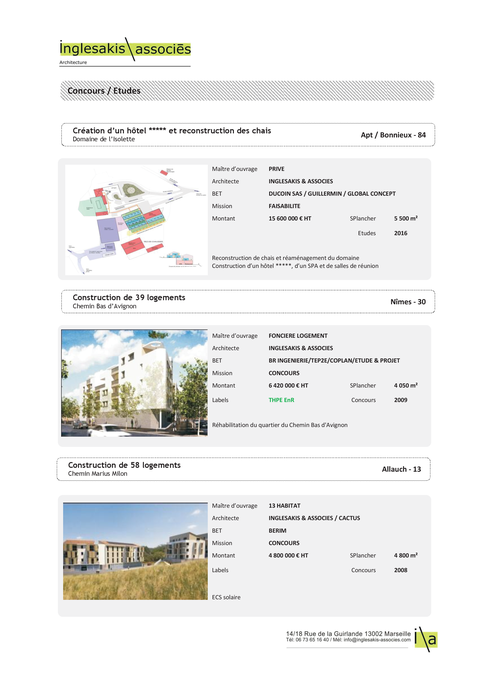Click location 'Nîmes - 30'
The image size is (480, 679).
coord(408,302)
